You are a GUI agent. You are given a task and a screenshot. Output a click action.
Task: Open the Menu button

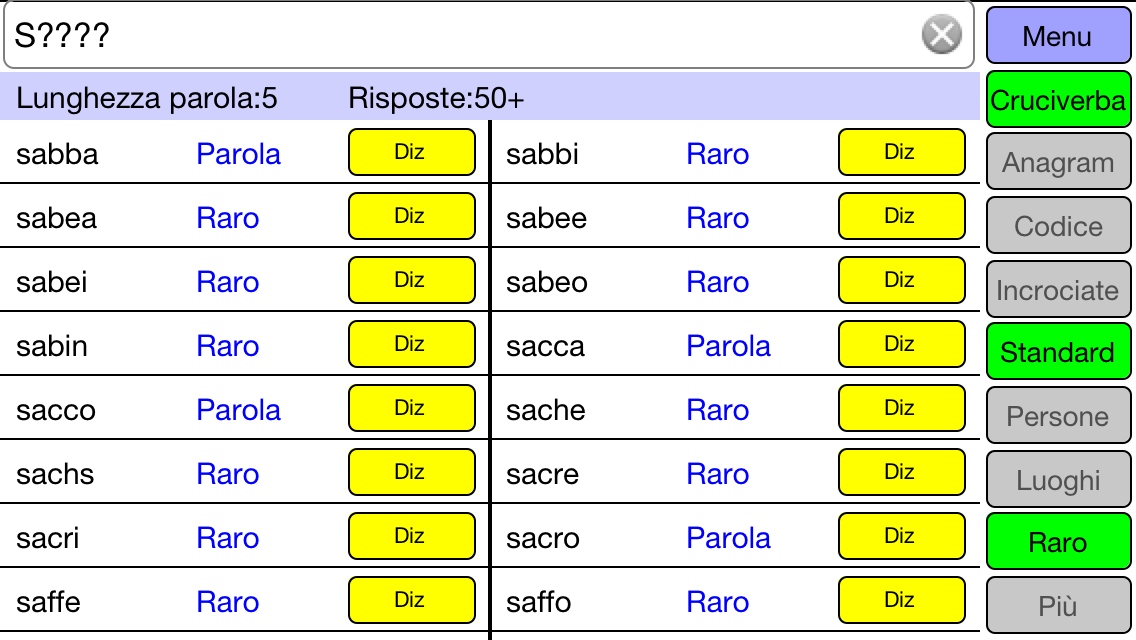(x=1058, y=36)
